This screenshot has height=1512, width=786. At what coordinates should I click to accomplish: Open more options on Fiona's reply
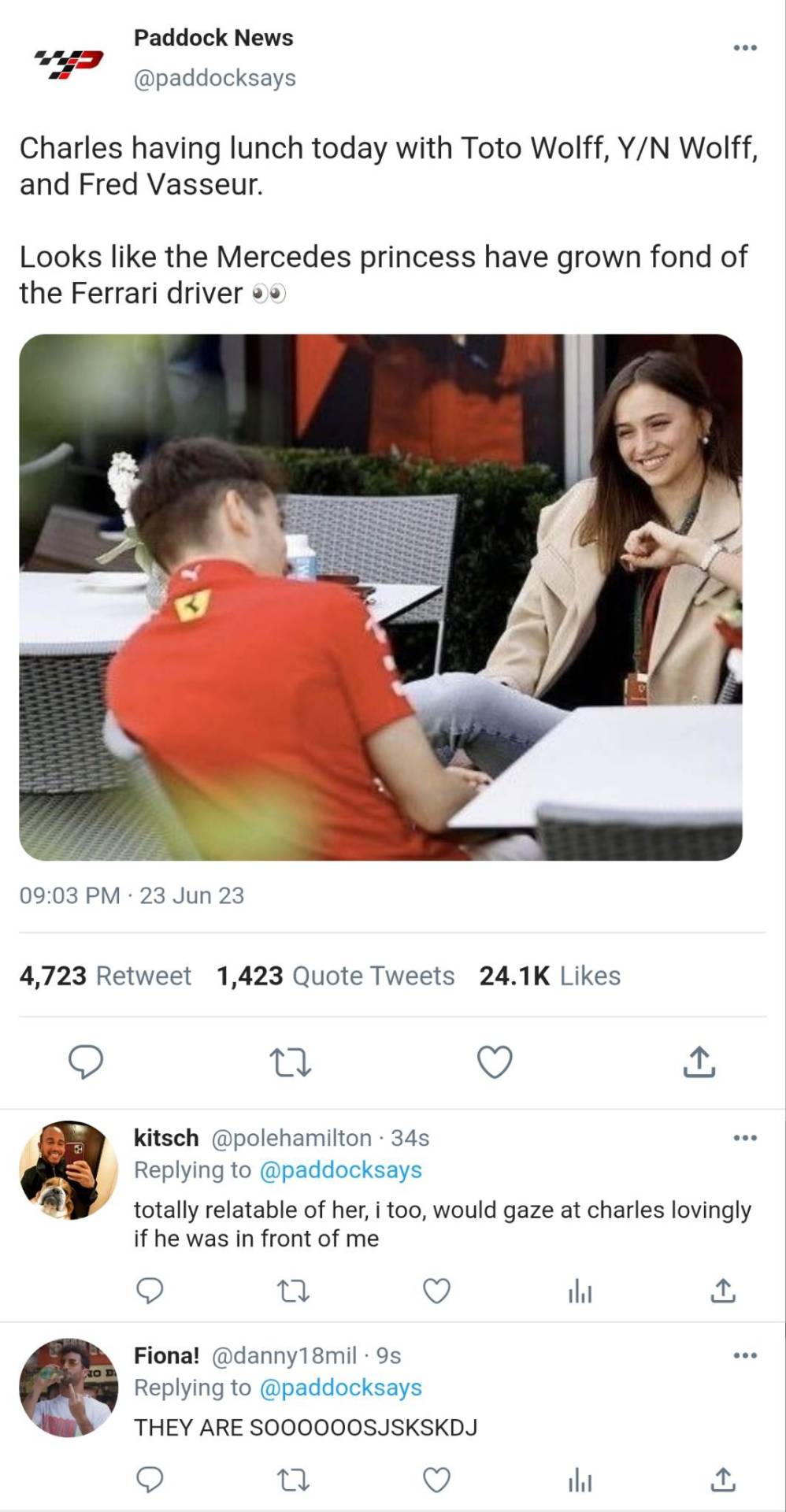point(744,1355)
